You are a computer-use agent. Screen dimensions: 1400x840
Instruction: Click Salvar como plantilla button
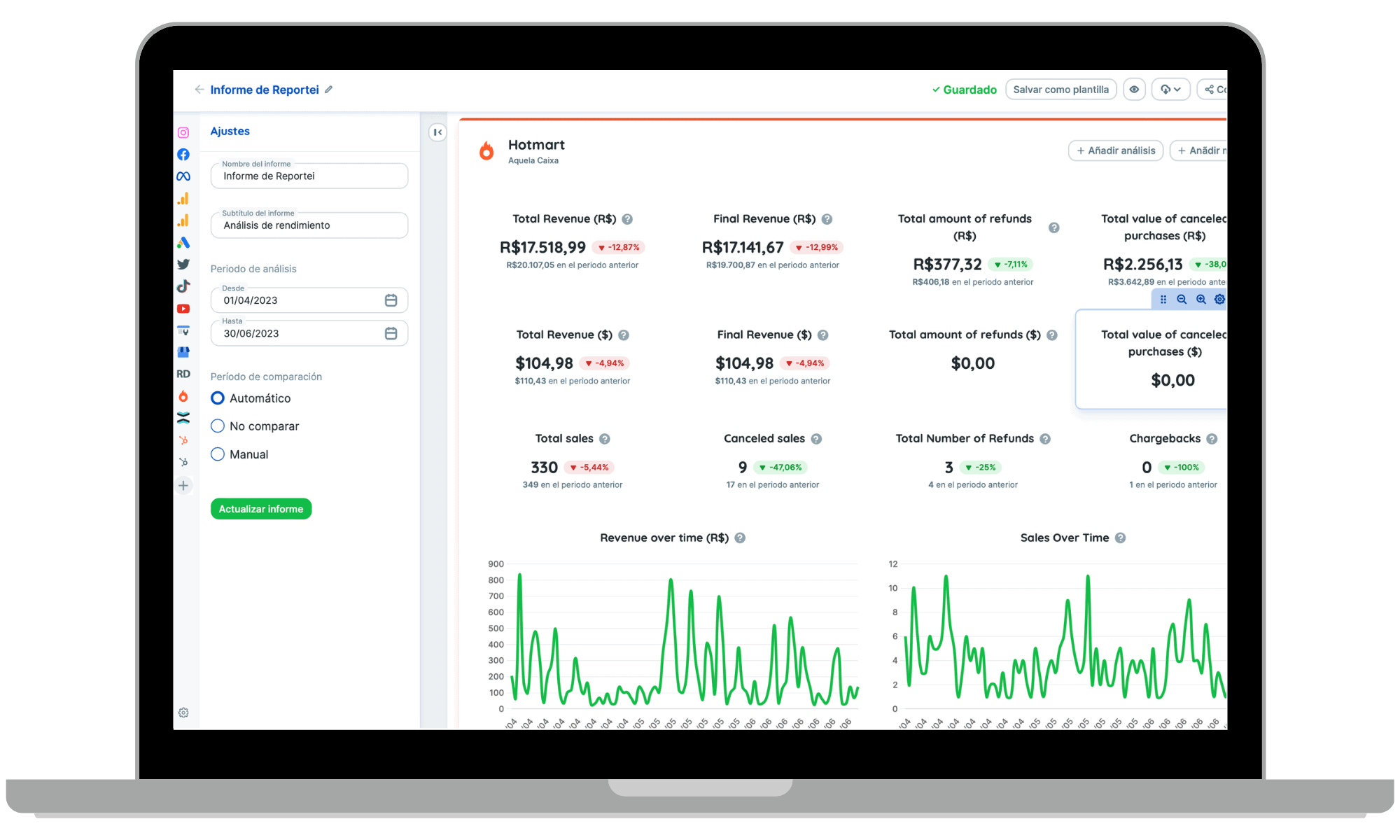tap(1060, 90)
